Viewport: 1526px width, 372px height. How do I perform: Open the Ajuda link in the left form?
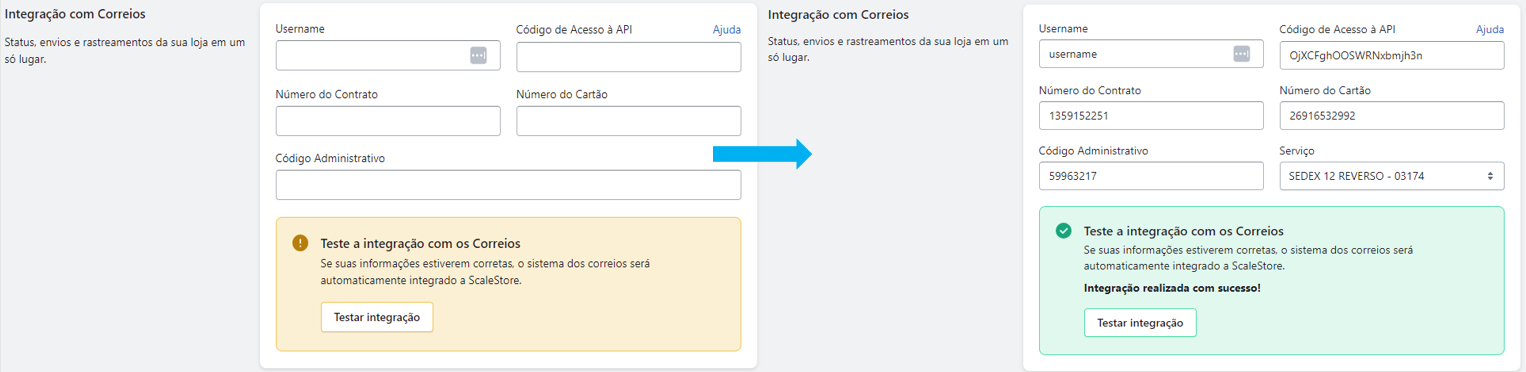click(727, 30)
